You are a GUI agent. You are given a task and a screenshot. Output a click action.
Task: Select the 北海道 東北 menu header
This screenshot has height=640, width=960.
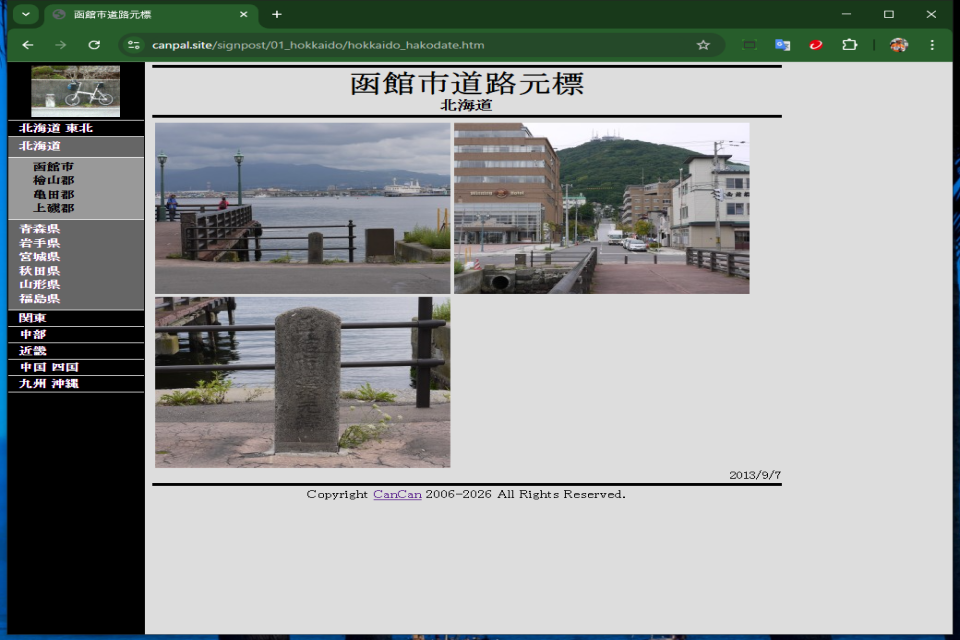pyautogui.click(x=56, y=128)
